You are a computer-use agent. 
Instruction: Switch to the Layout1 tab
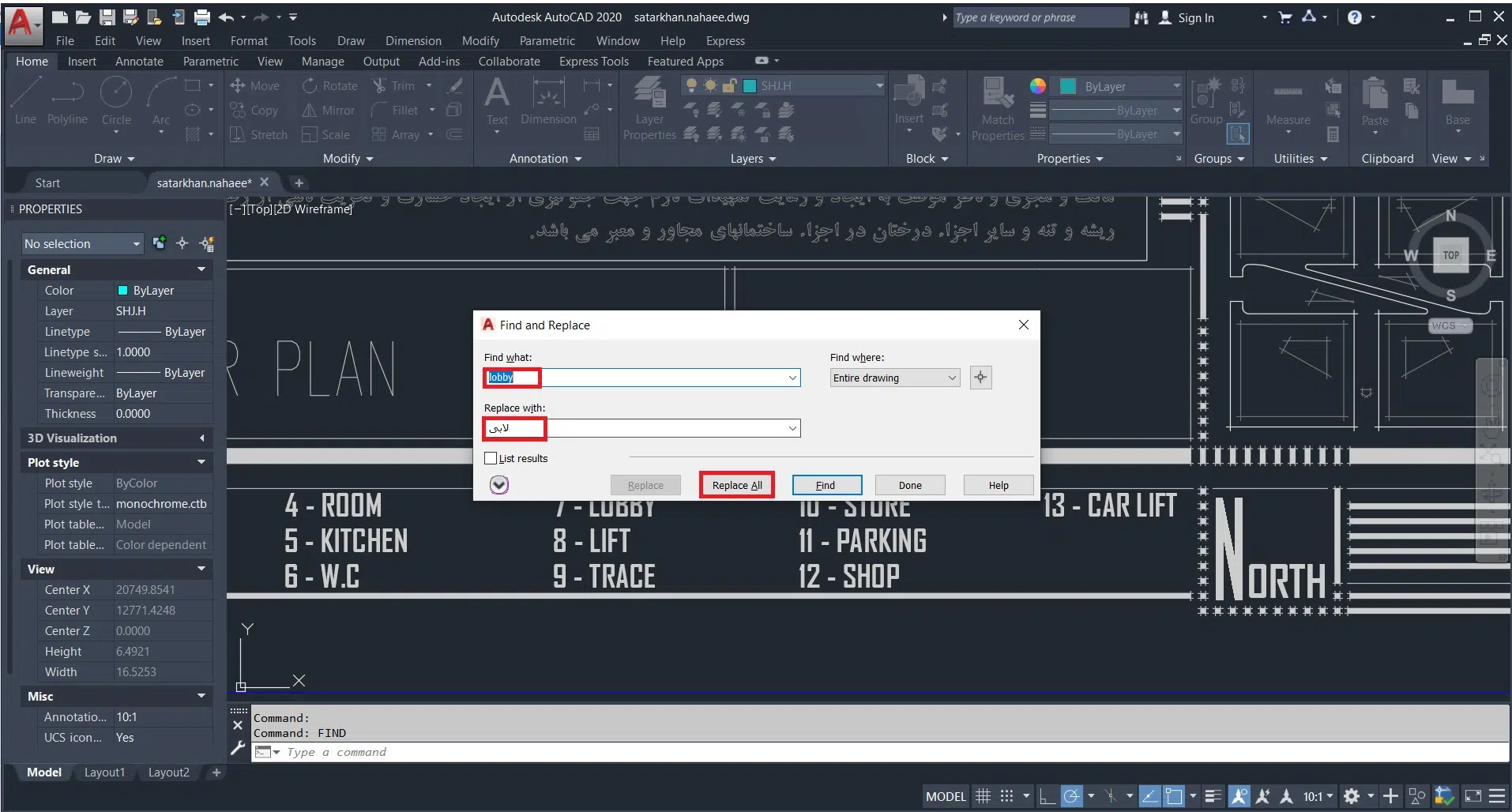click(x=104, y=773)
